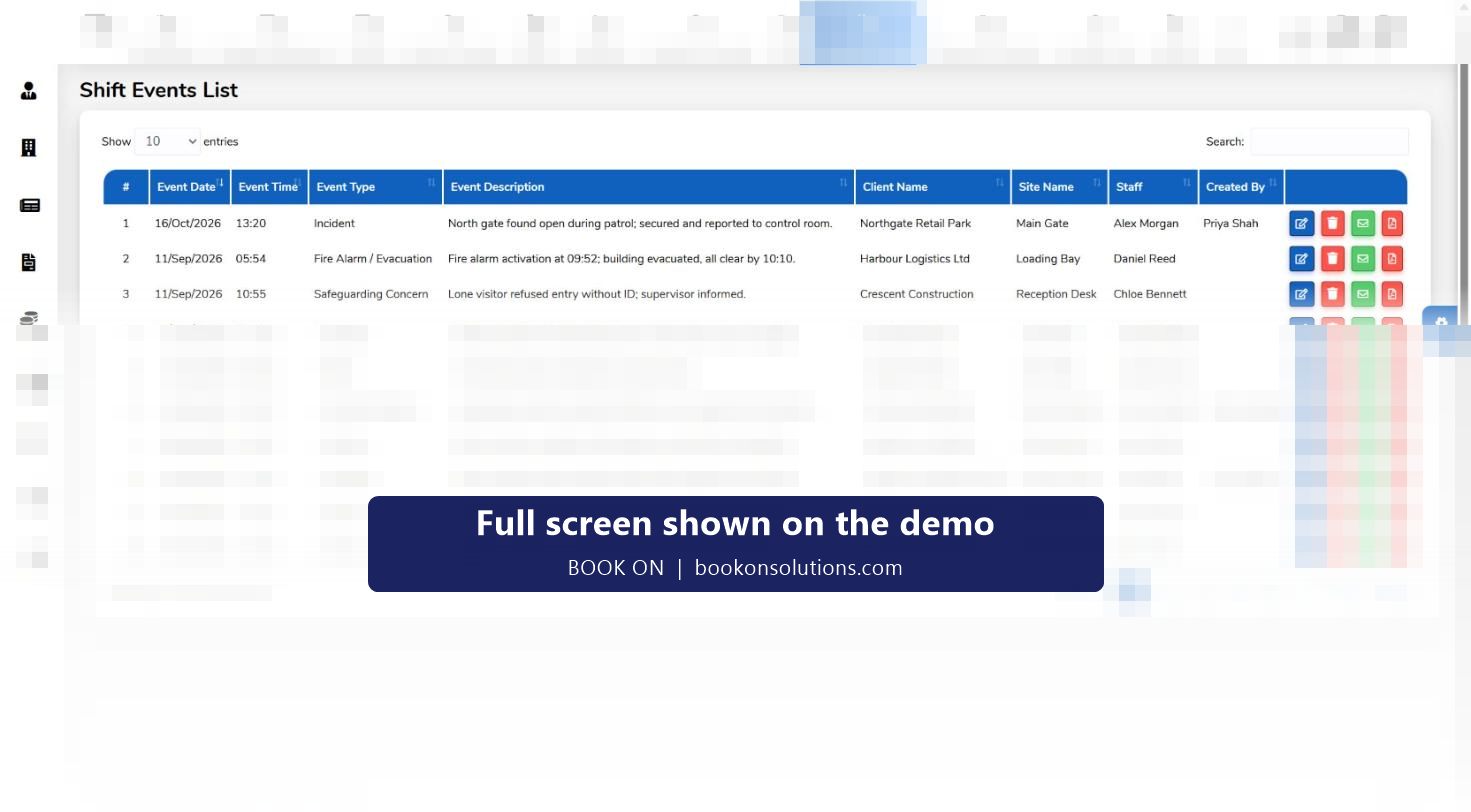Export Northgate Retail Park incident as PDF
Screen dimensions: 1471x812
point(1392,223)
